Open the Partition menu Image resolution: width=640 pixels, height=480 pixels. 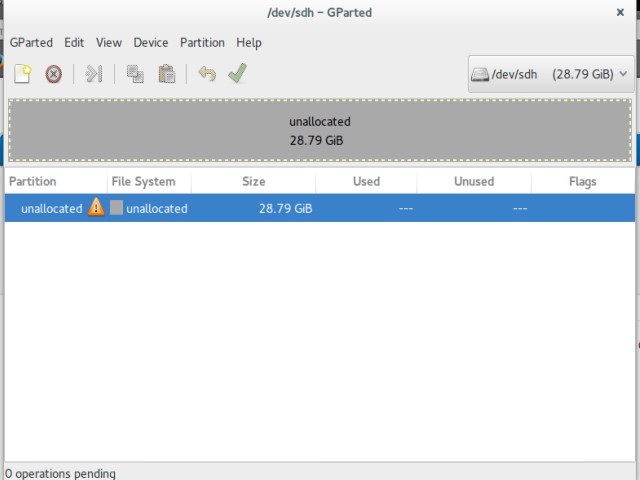(x=202, y=43)
